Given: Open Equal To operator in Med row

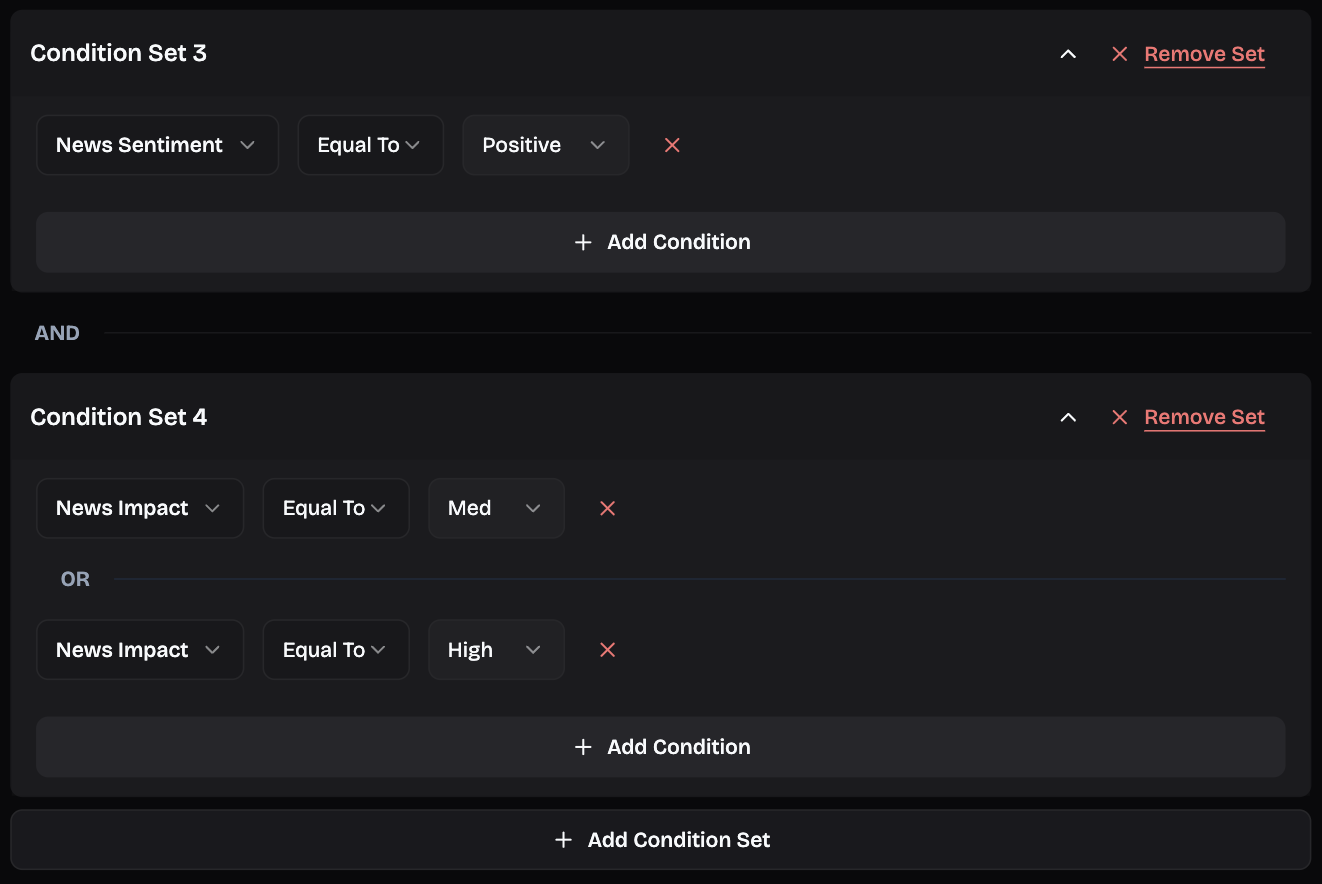Looking at the screenshot, I should 336,508.
